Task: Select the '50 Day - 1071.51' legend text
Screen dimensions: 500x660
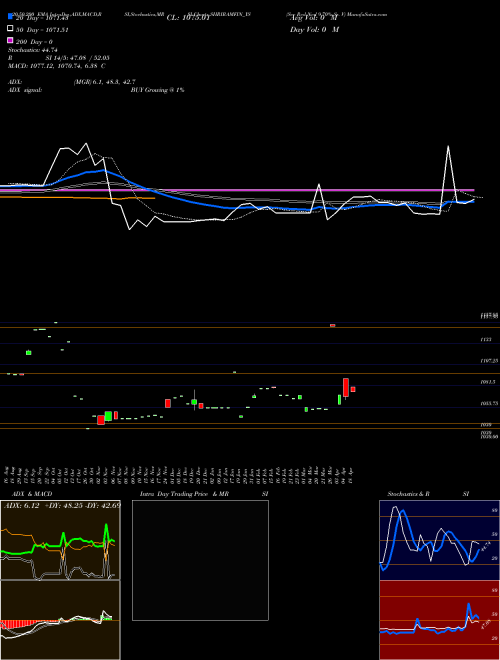Action: click(x=42, y=30)
